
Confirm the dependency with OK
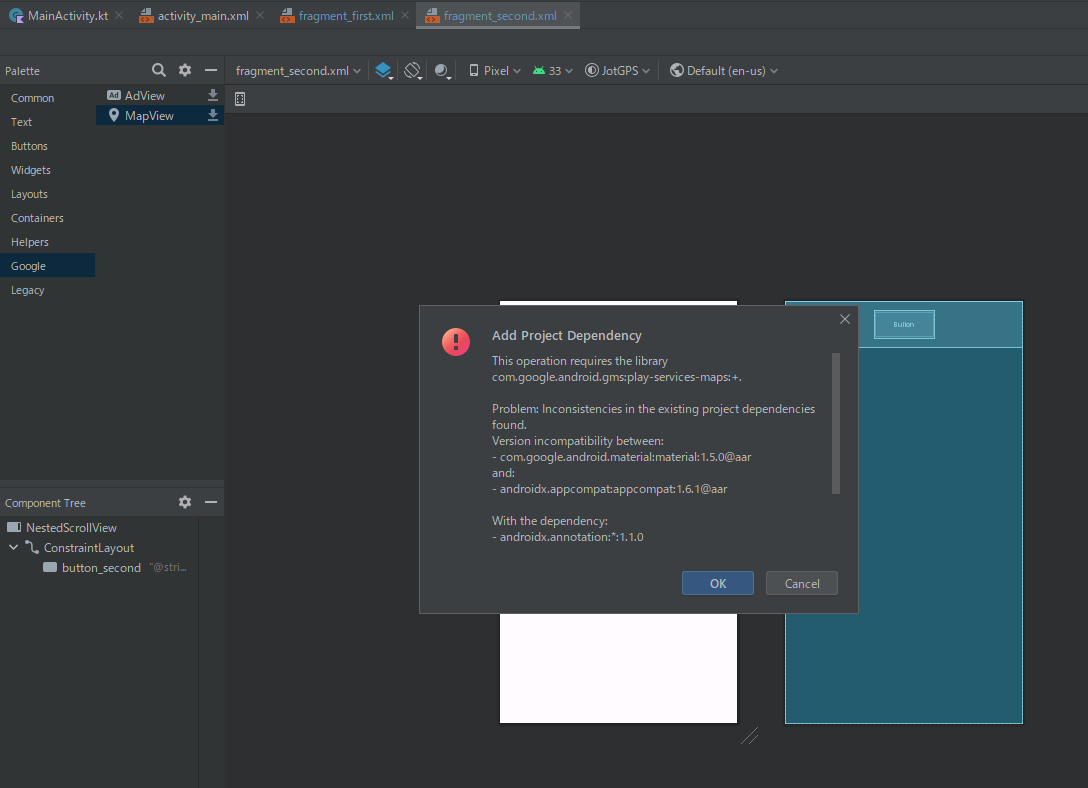tap(717, 583)
